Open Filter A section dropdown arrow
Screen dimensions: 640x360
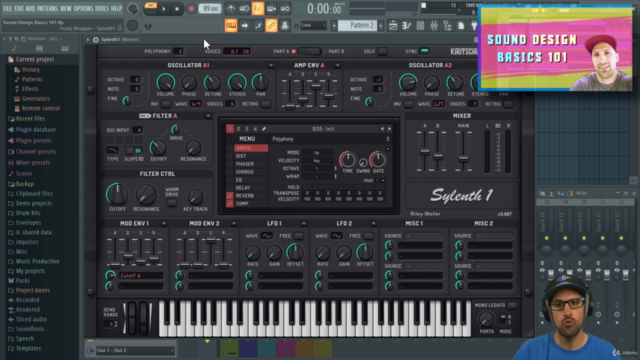pyautogui.click(x=208, y=116)
